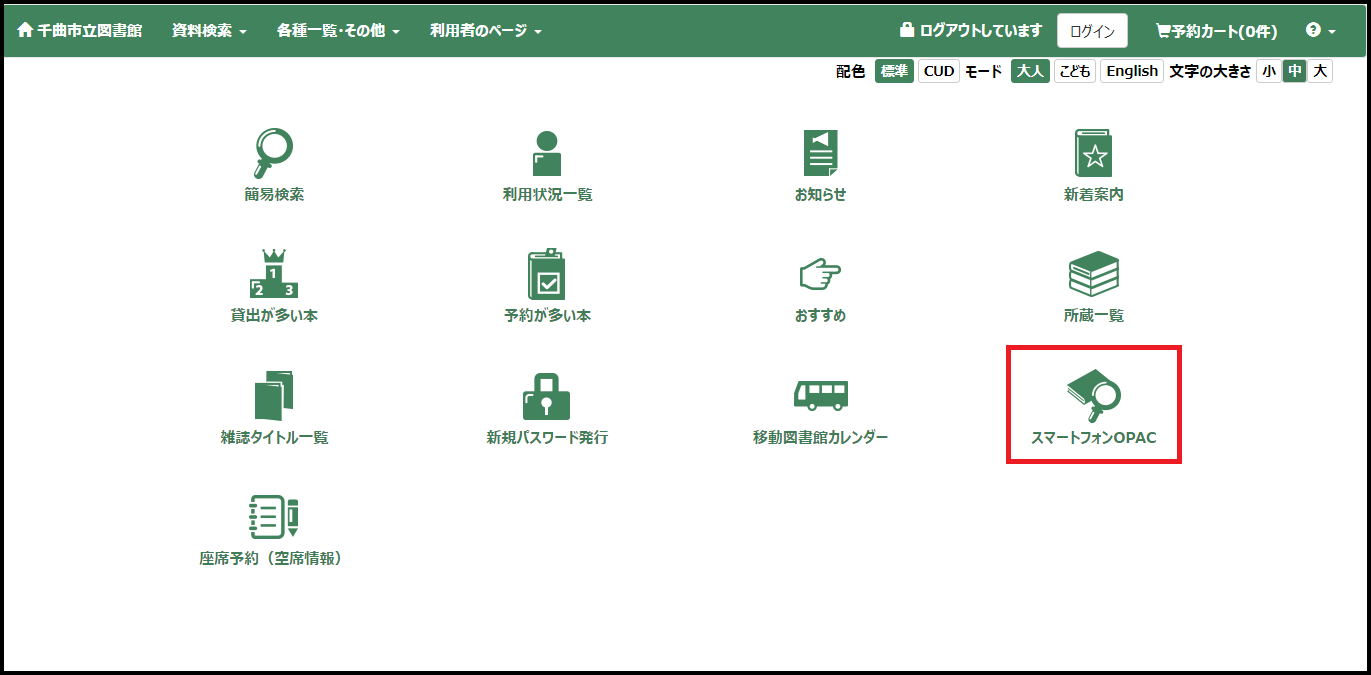
Task: Expand the 資料検索 dropdown menu
Action: tap(209, 31)
